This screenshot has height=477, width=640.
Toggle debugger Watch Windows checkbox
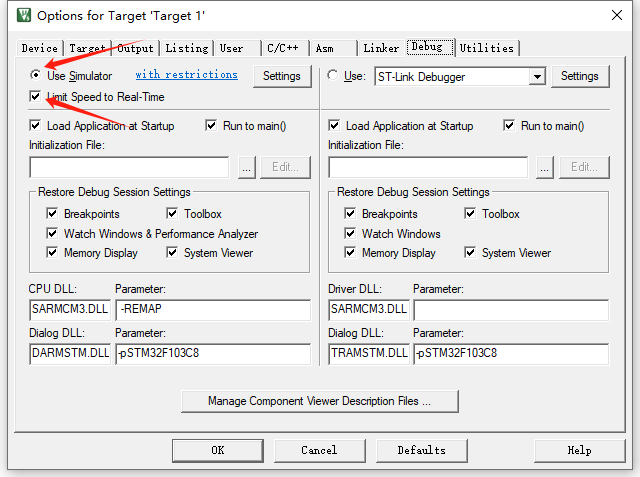[x=350, y=233]
